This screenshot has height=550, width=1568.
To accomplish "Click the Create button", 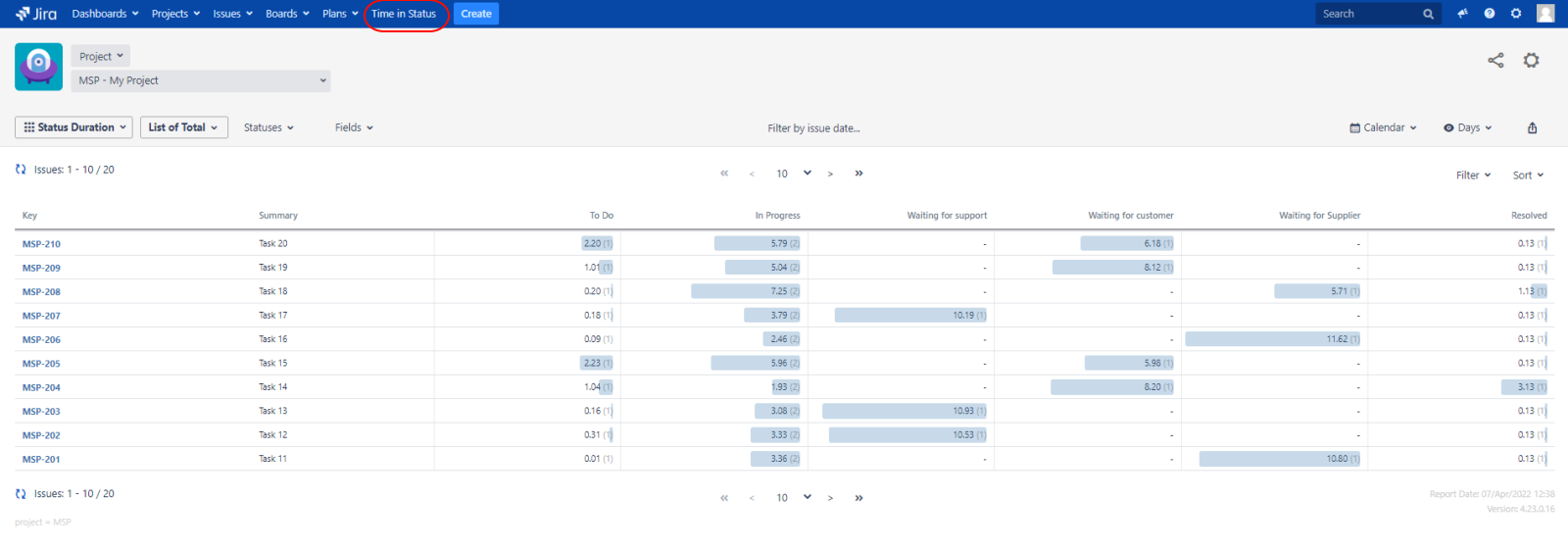I will [x=476, y=14].
